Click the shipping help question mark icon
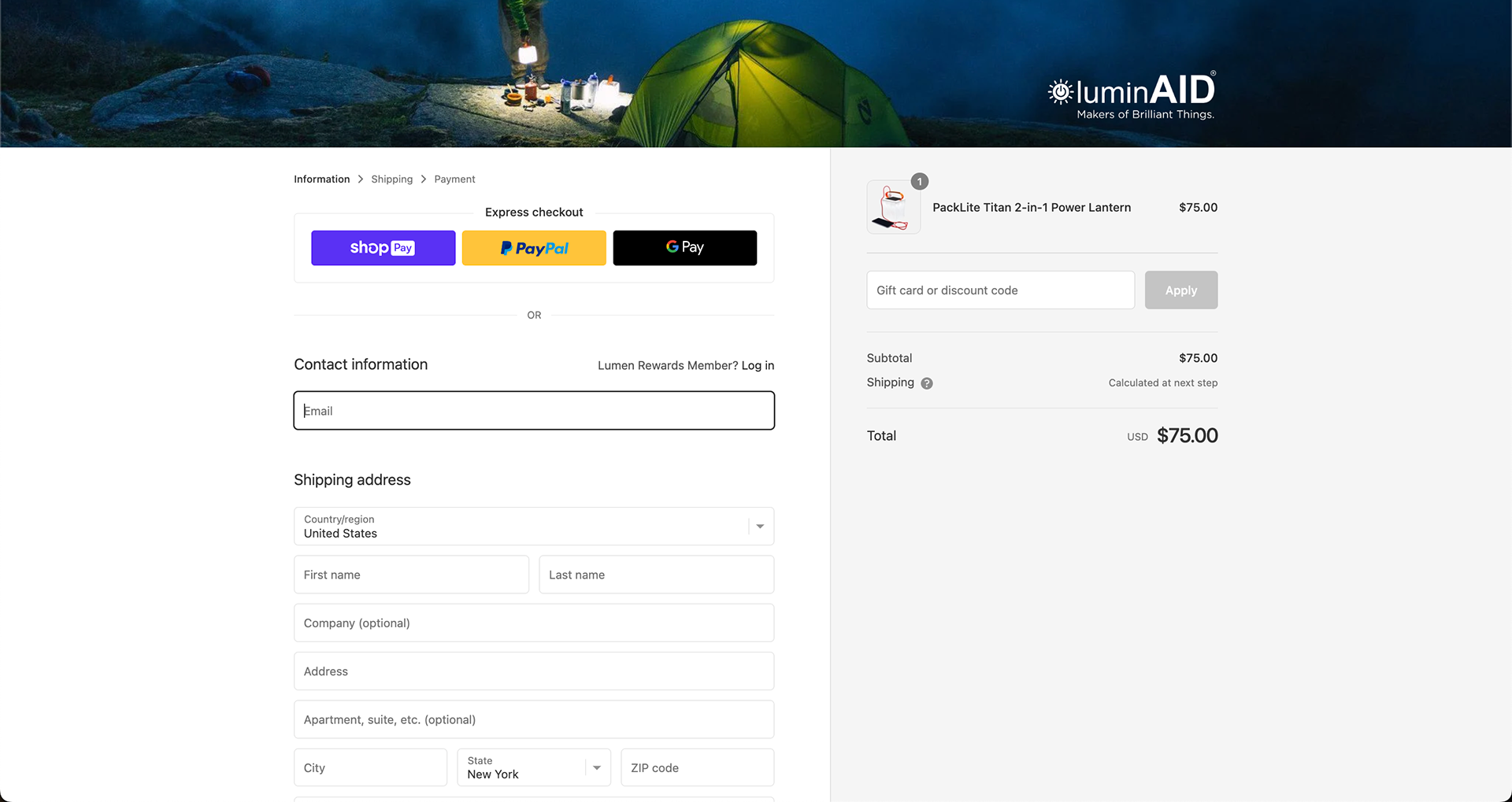Image resolution: width=1512 pixels, height=802 pixels. 927,383
